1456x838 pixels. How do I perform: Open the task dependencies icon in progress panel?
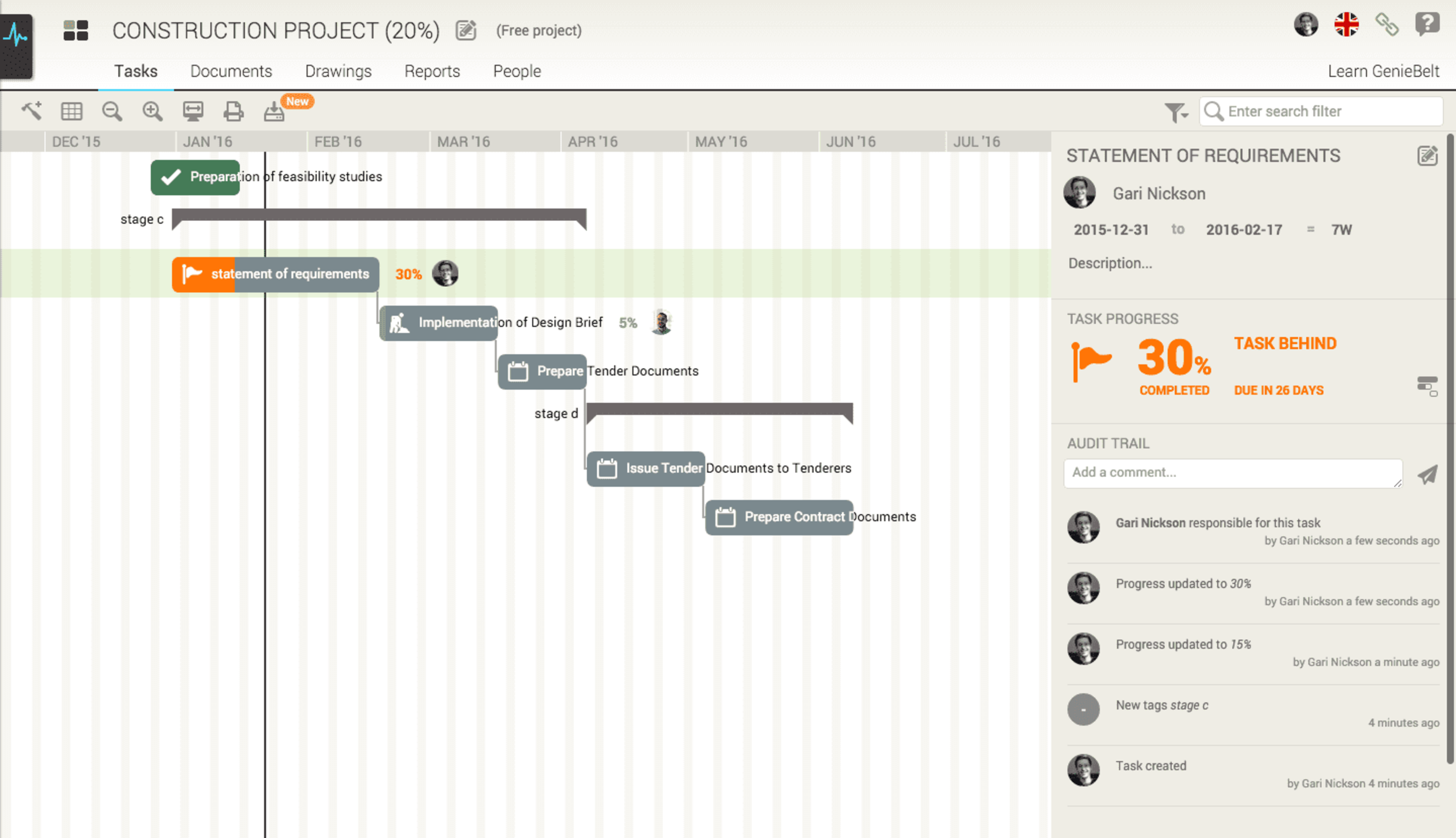pos(1429,387)
